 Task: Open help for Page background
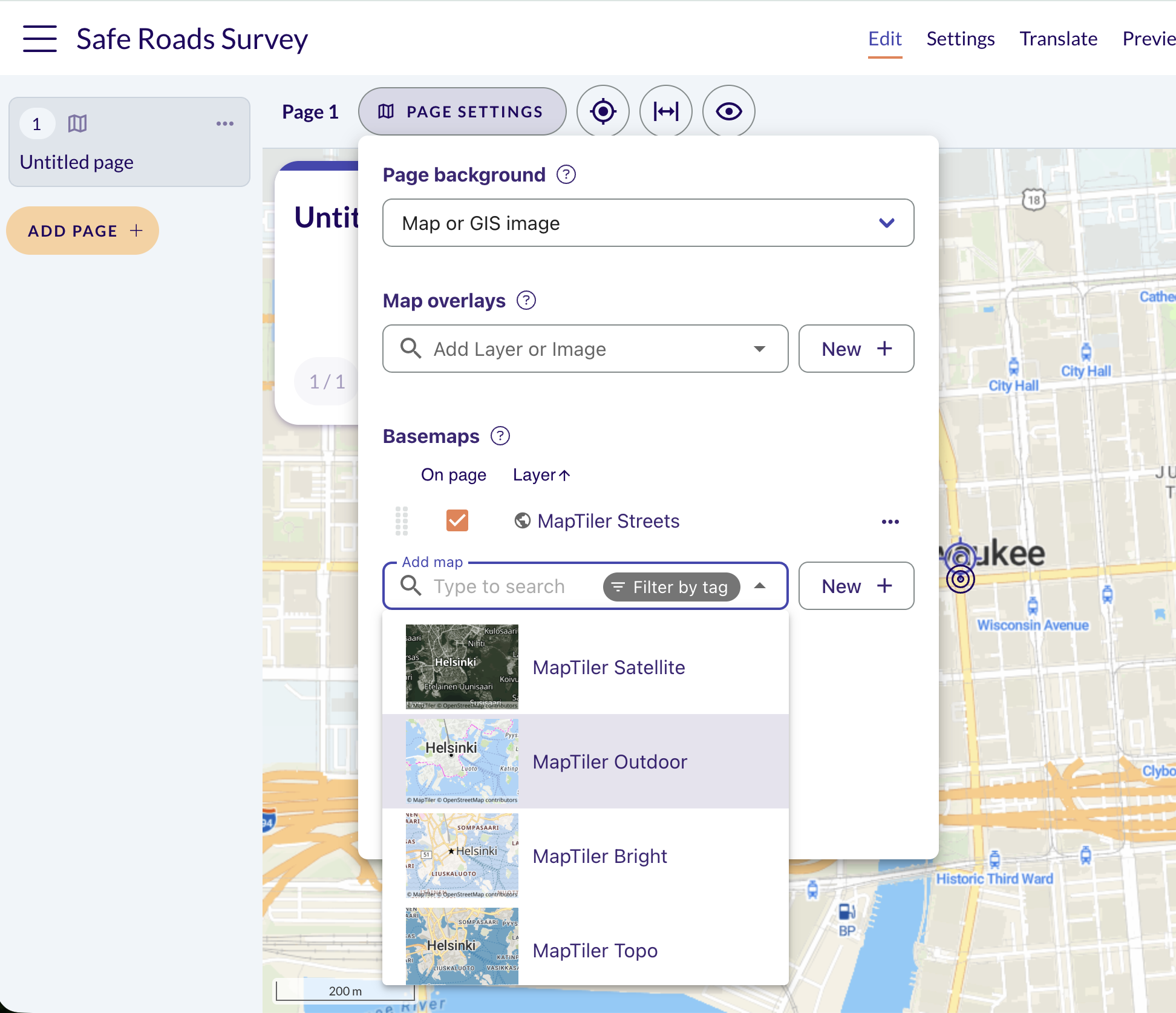tap(566, 175)
